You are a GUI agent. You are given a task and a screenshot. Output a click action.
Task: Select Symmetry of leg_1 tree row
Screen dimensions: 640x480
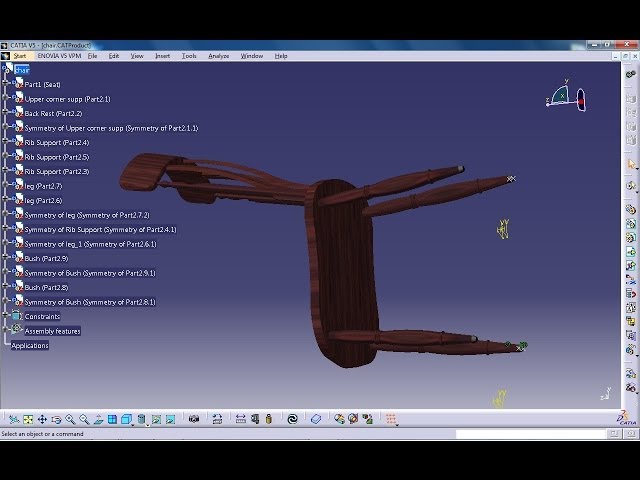click(x=91, y=244)
